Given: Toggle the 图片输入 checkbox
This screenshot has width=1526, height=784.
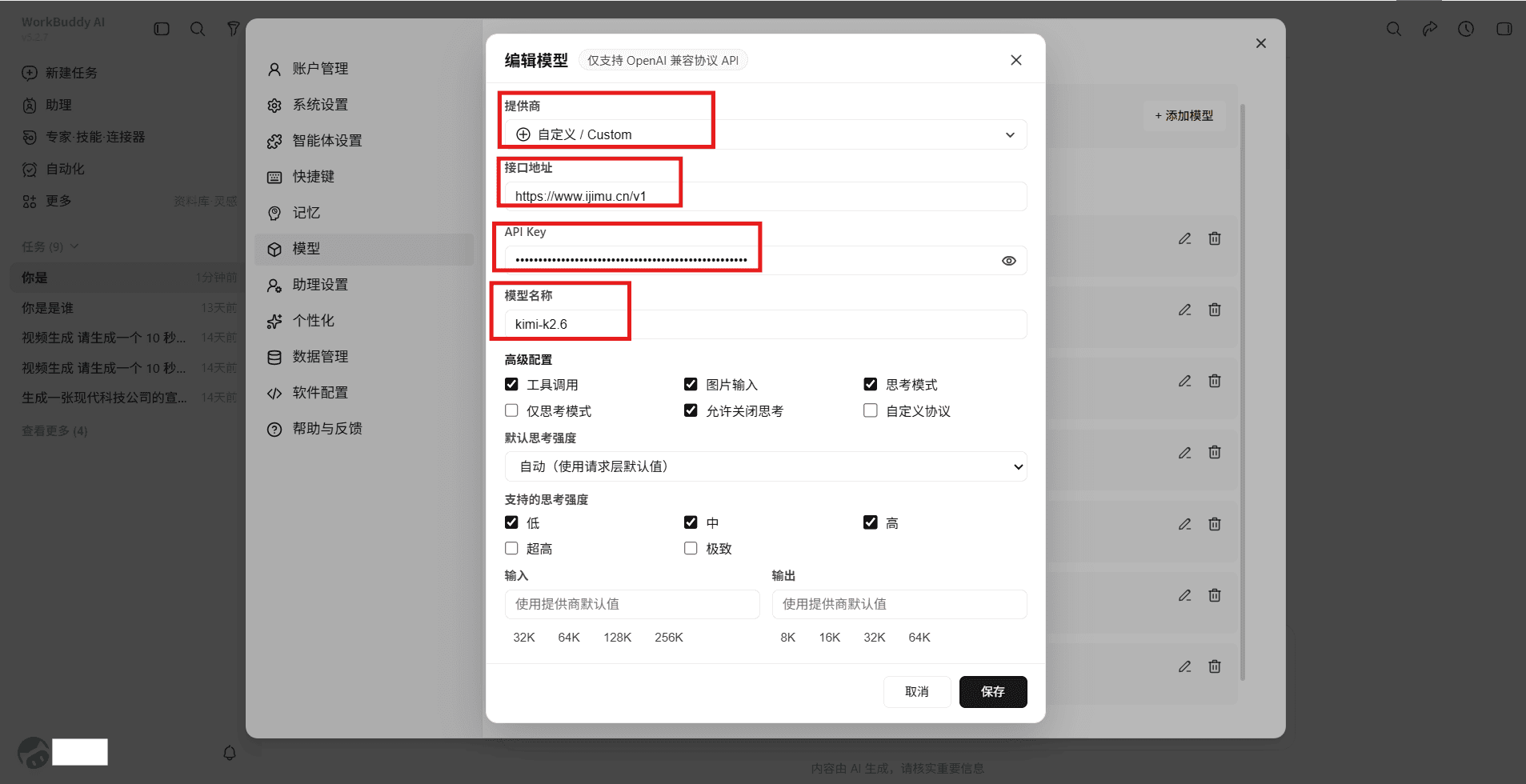Looking at the screenshot, I should (691, 385).
